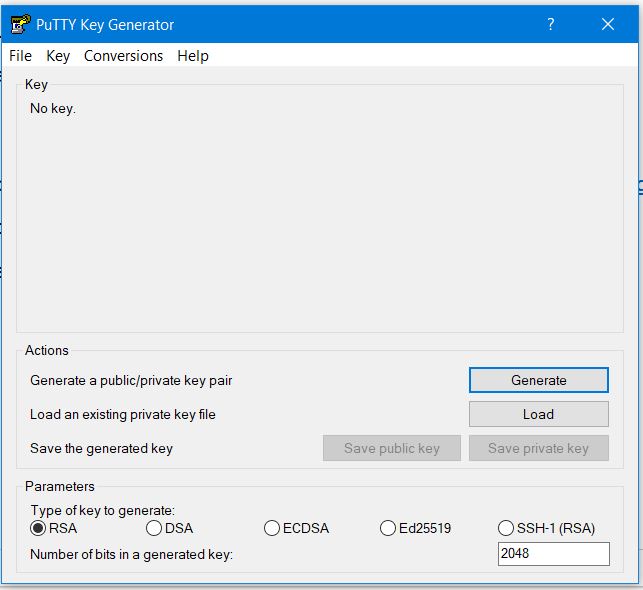Click 'Generate a public/private key pair' label
Screen dimensions: 643x590
point(131,380)
